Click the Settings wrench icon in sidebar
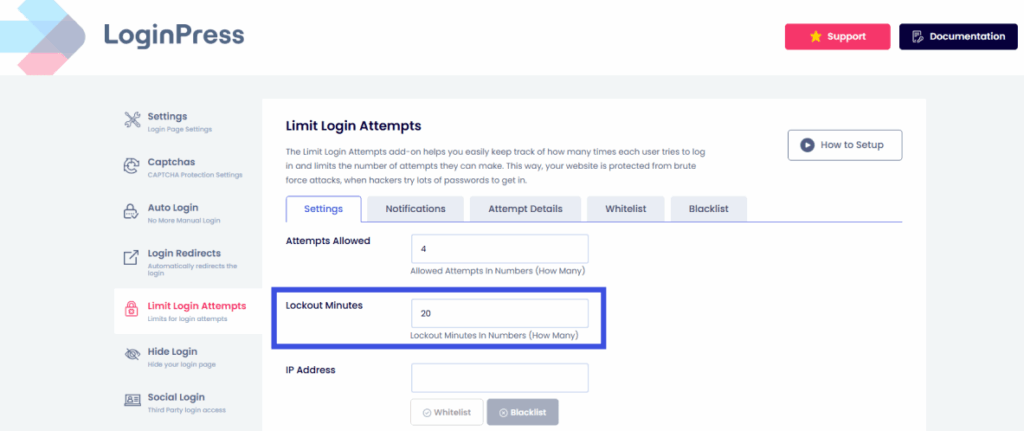The image size is (1024, 431). [x=132, y=120]
